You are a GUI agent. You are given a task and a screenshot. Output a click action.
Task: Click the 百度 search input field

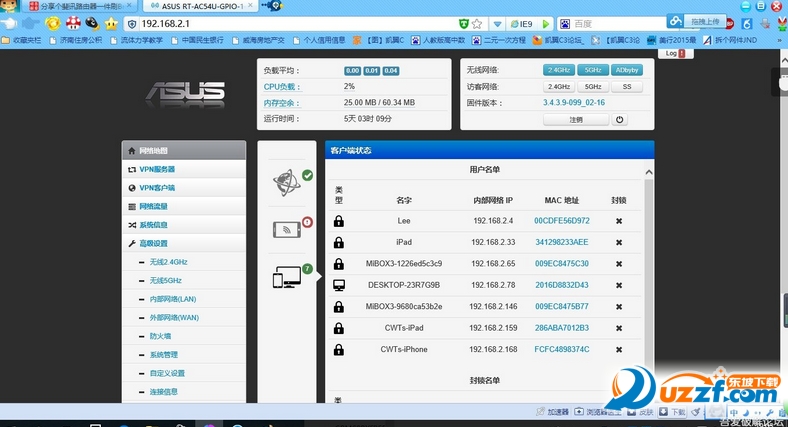click(x=618, y=24)
